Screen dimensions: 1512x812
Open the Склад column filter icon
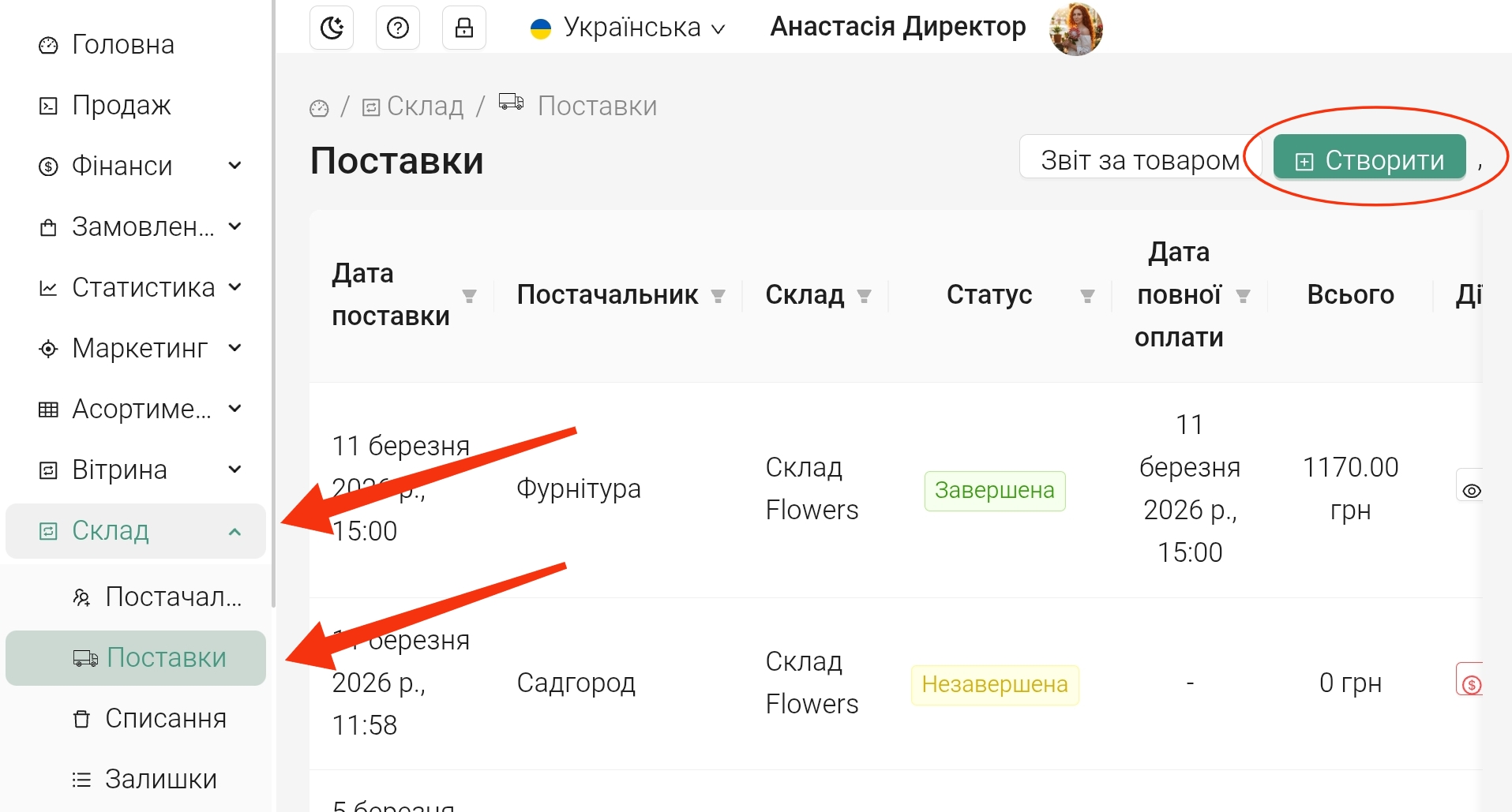pyautogui.click(x=864, y=296)
